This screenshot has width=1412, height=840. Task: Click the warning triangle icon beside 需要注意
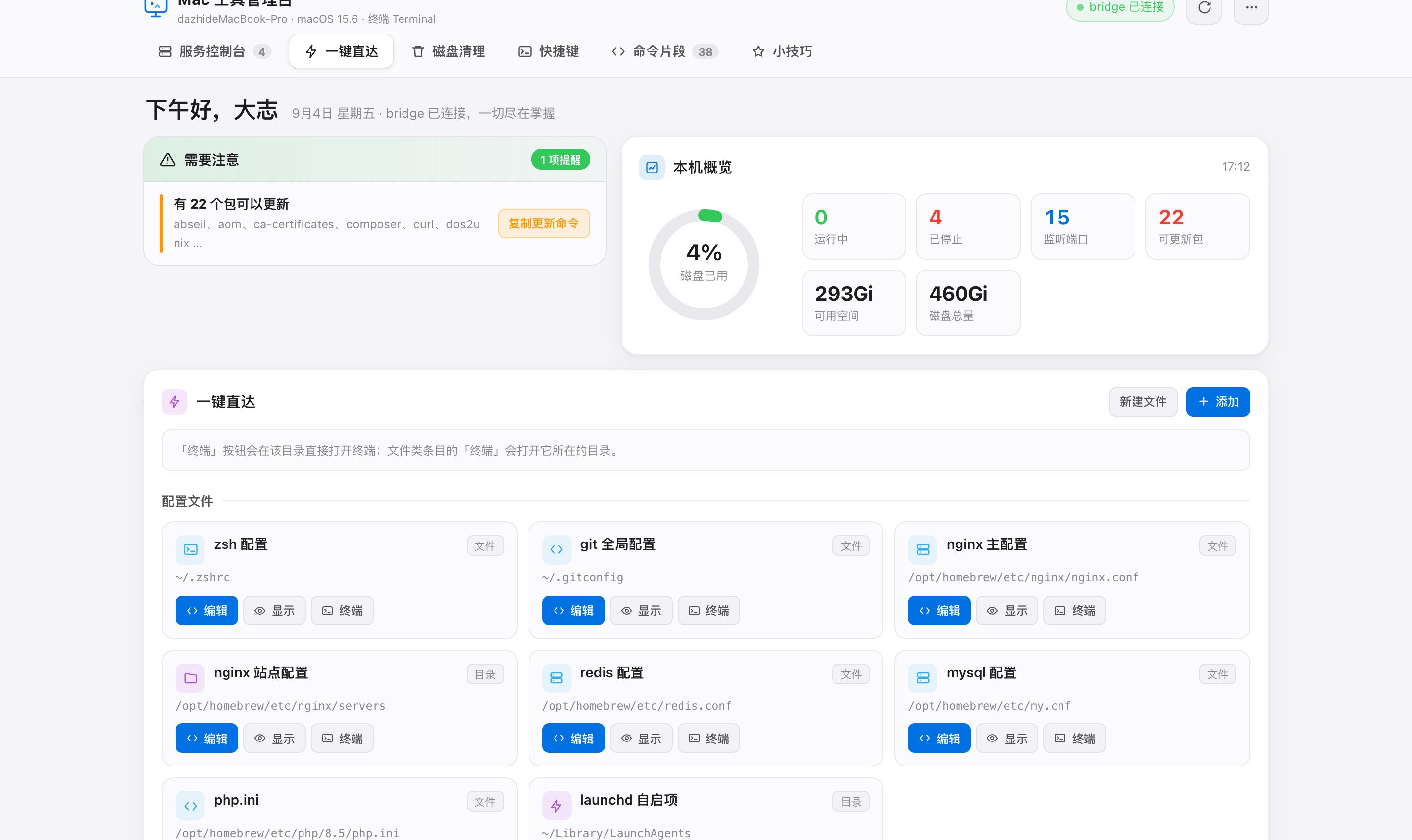pyautogui.click(x=168, y=160)
